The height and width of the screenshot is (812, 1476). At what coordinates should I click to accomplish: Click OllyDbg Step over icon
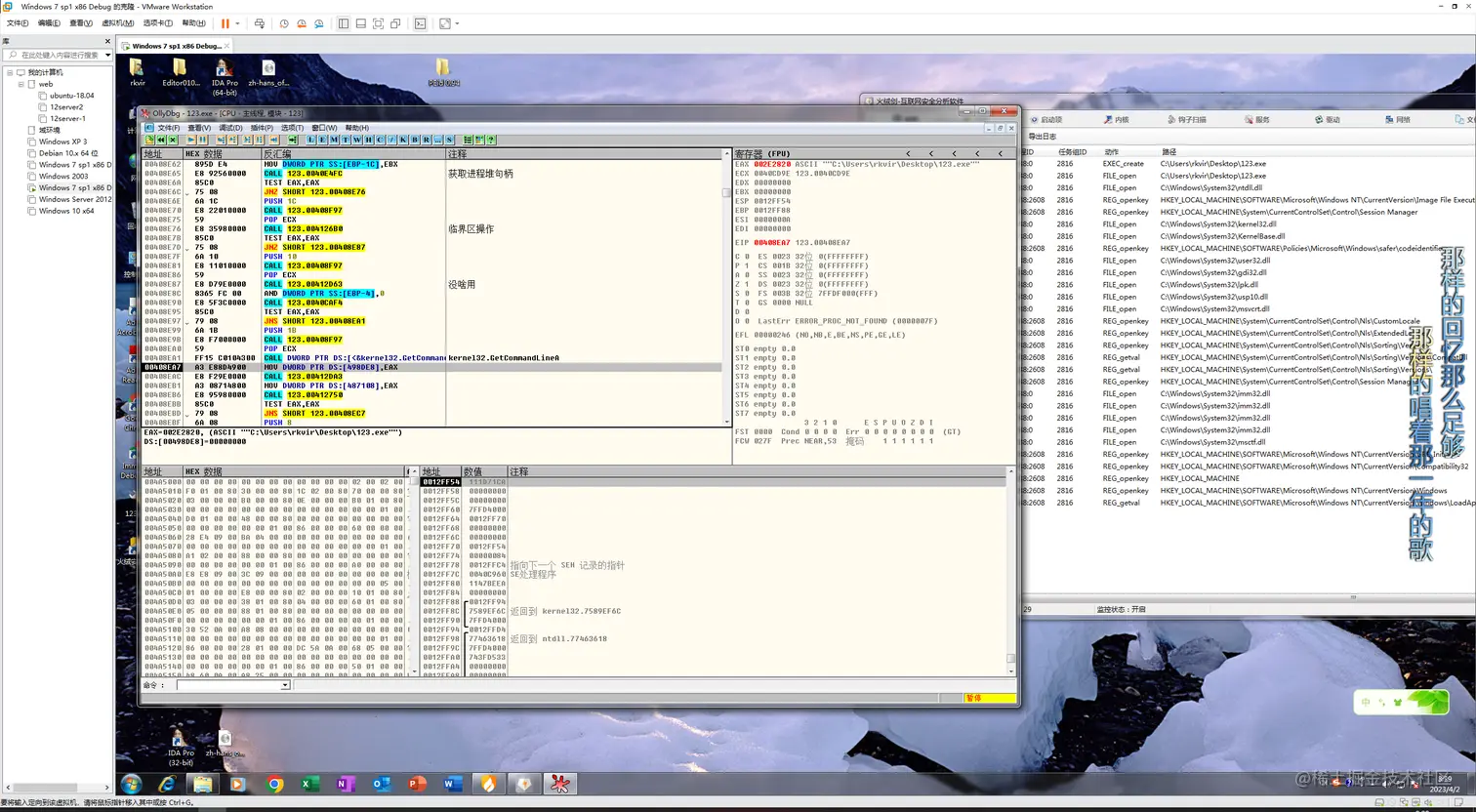(x=232, y=140)
